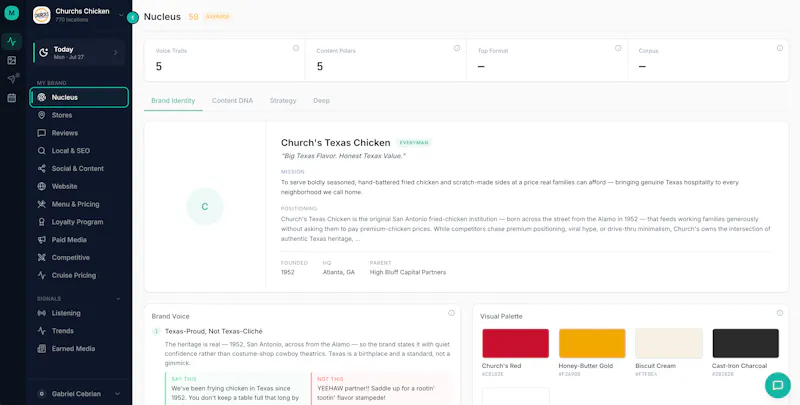Open Paid Media section

79,240
